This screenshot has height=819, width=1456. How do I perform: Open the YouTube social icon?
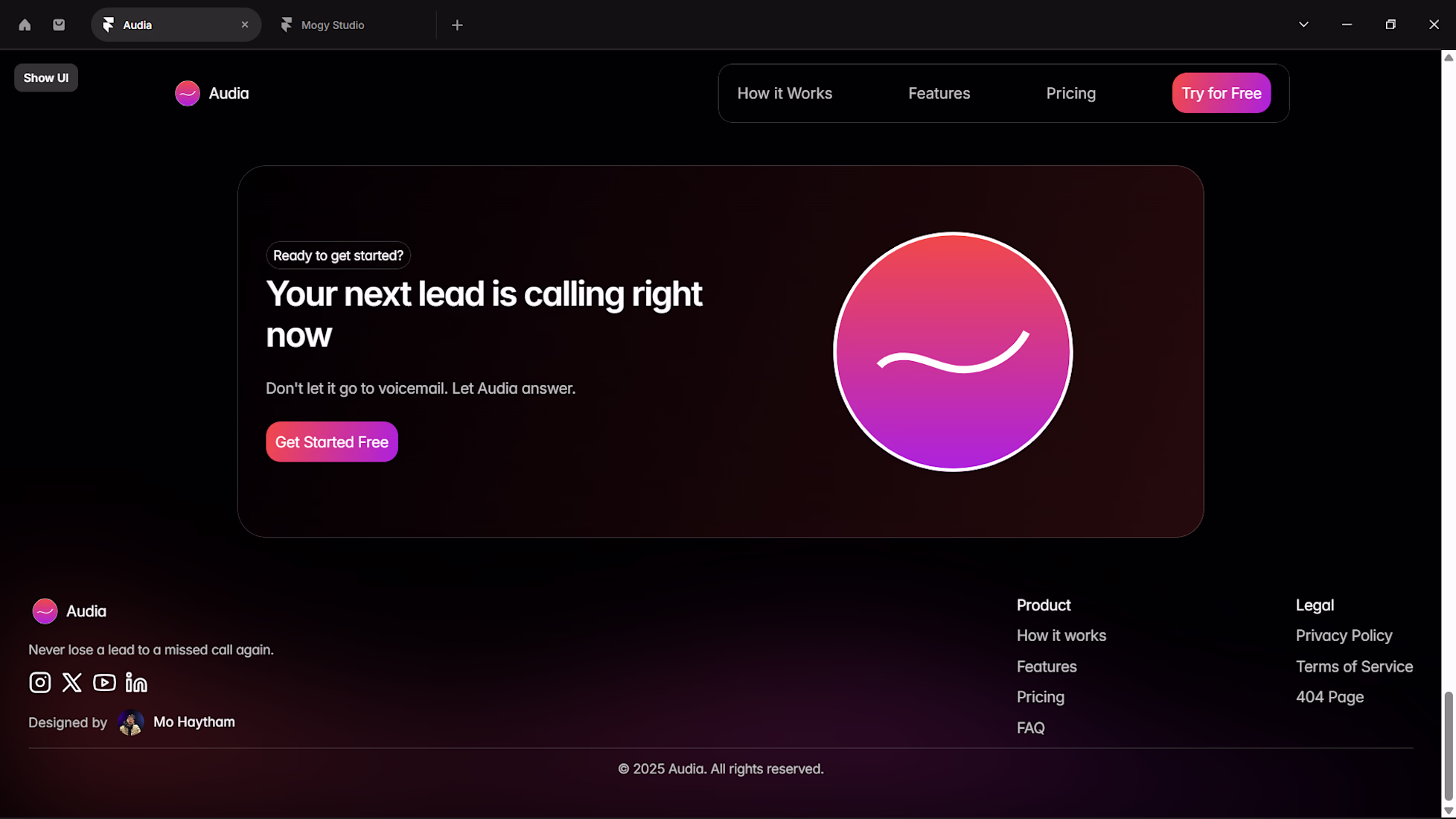coord(104,683)
